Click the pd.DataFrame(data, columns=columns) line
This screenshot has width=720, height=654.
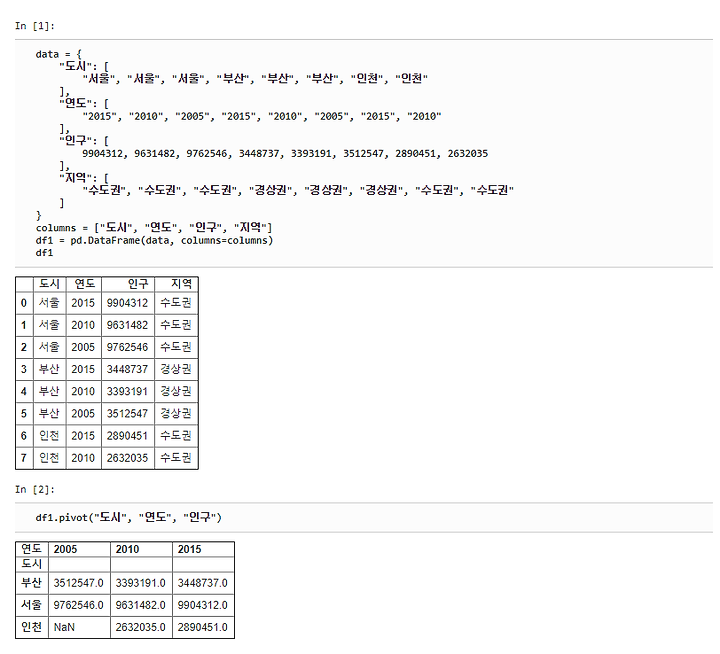pos(154,240)
